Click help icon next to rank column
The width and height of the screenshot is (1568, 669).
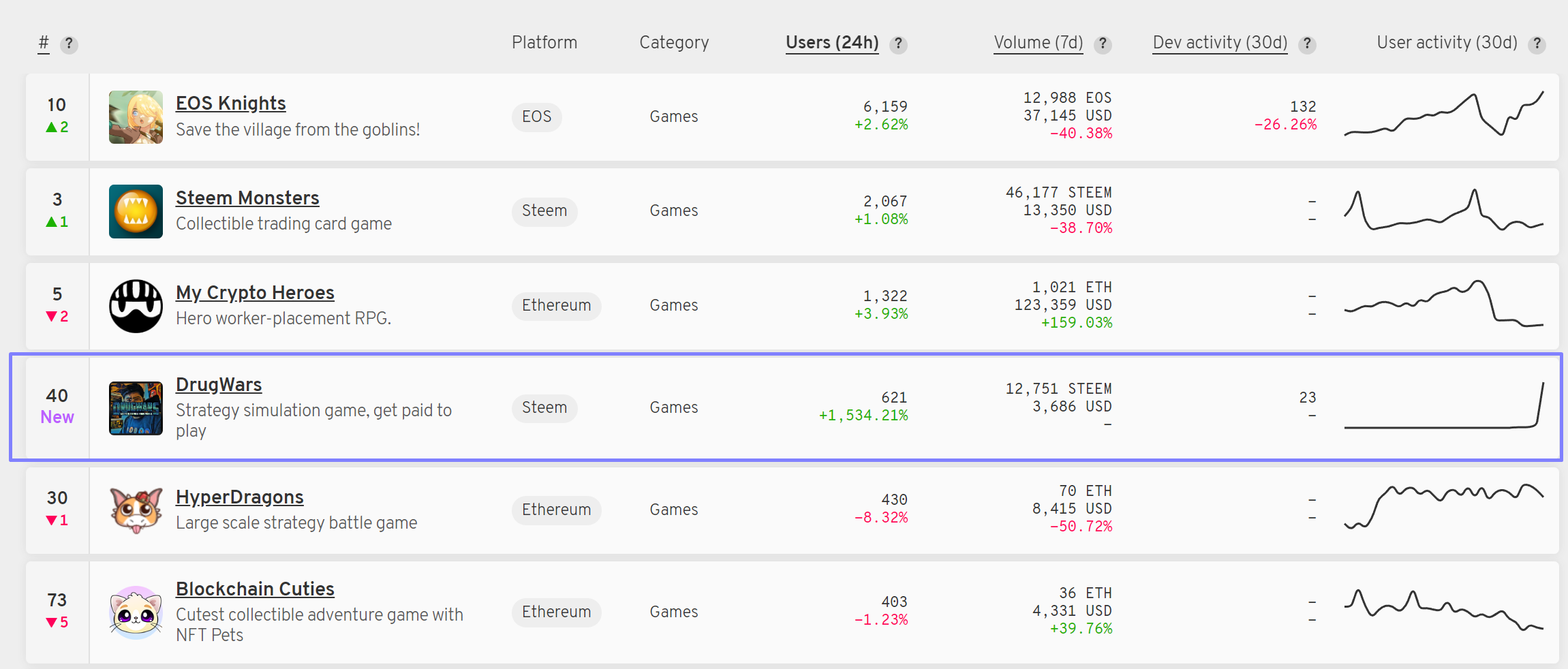69,44
